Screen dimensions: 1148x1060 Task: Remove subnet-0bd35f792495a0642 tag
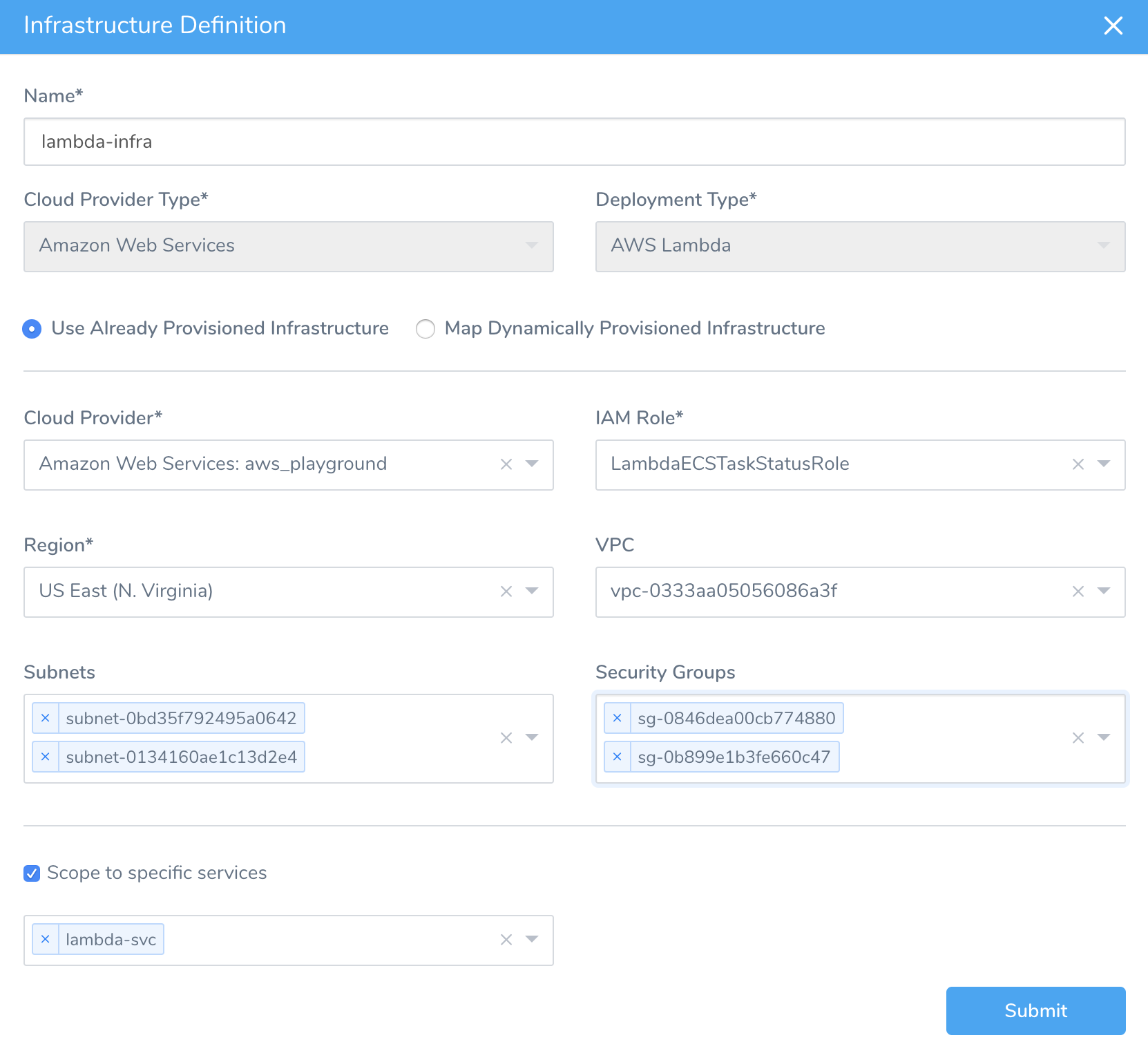tap(46, 718)
